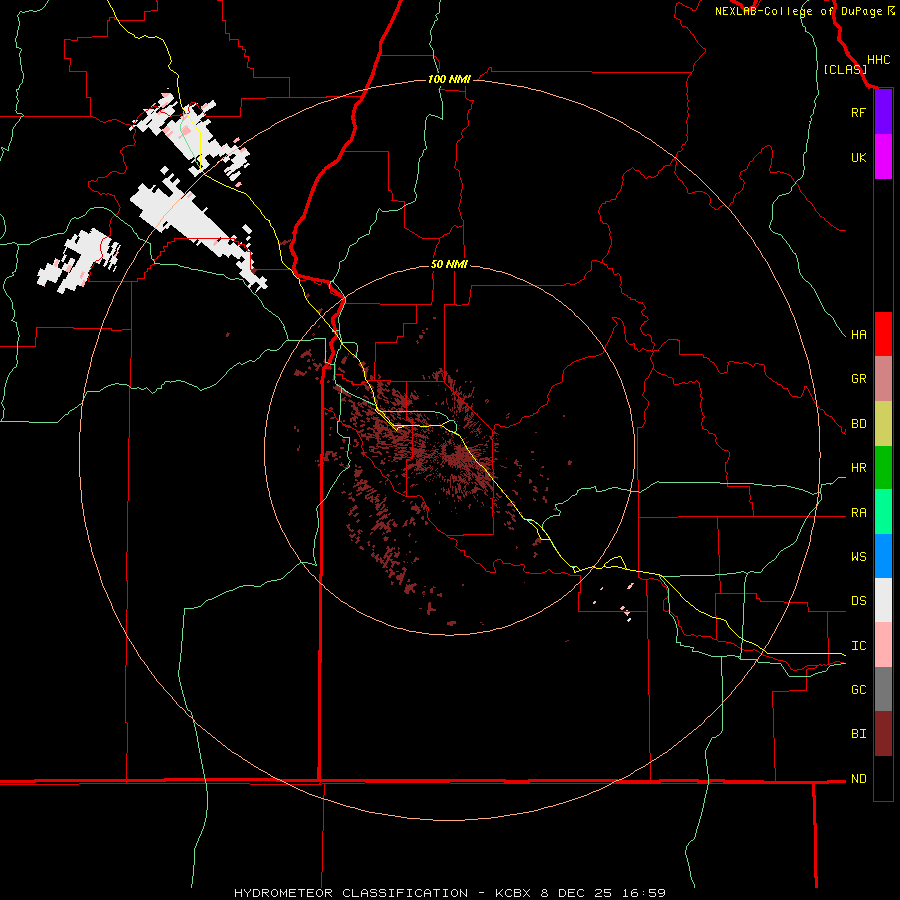Click the RA legend label
The width and height of the screenshot is (900, 900).
click(858, 512)
